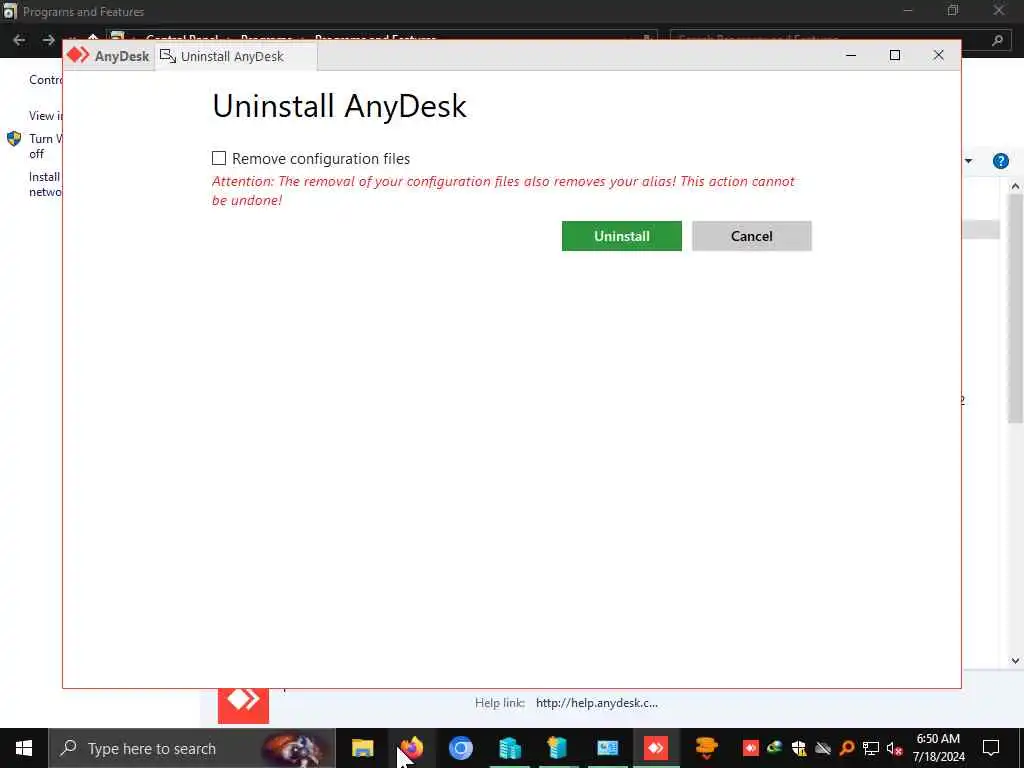Image resolution: width=1024 pixels, height=768 pixels.
Task: Close the AnyDesk uninstall window
Action: [938, 56]
